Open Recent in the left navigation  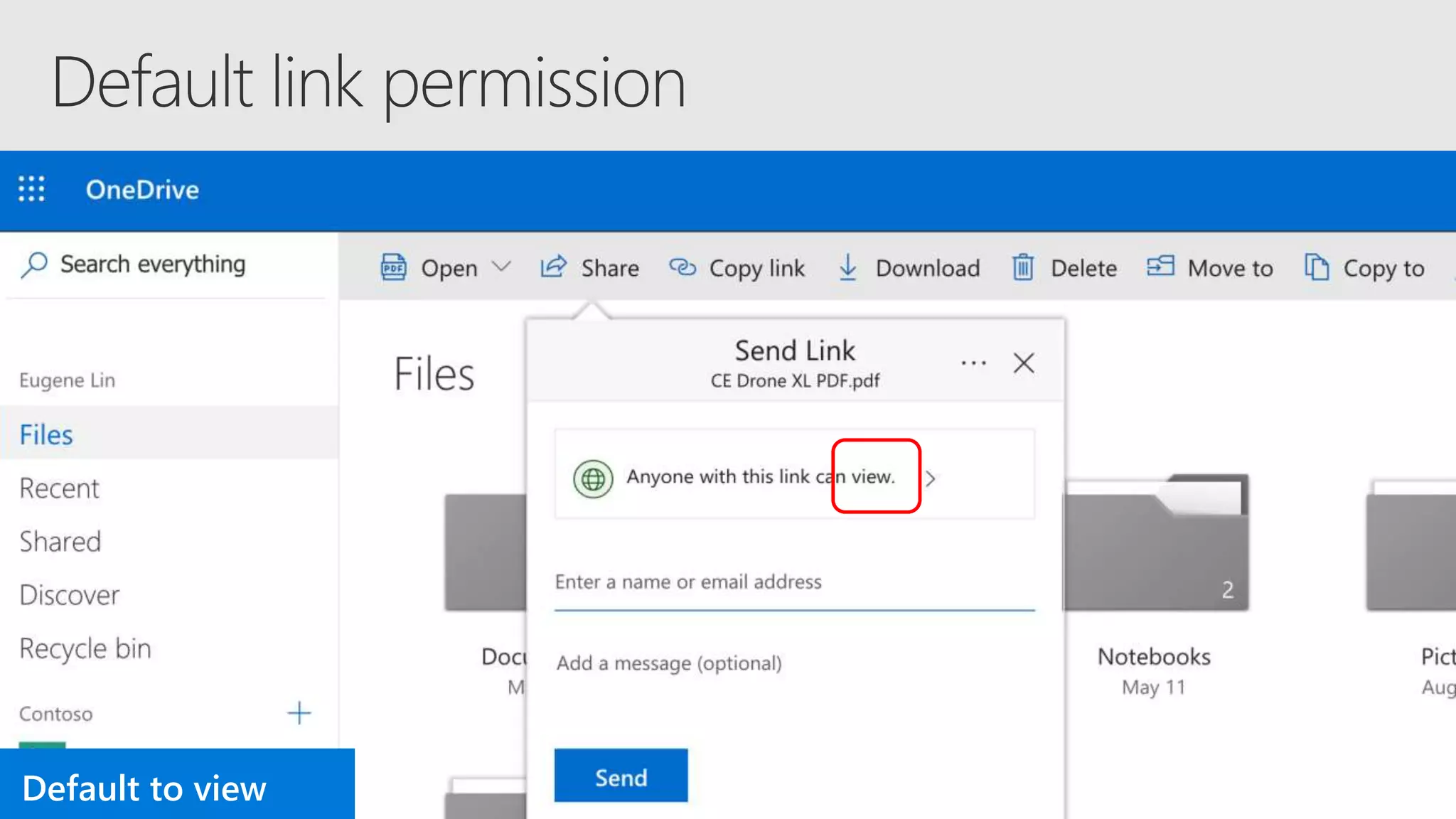[59, 488]
